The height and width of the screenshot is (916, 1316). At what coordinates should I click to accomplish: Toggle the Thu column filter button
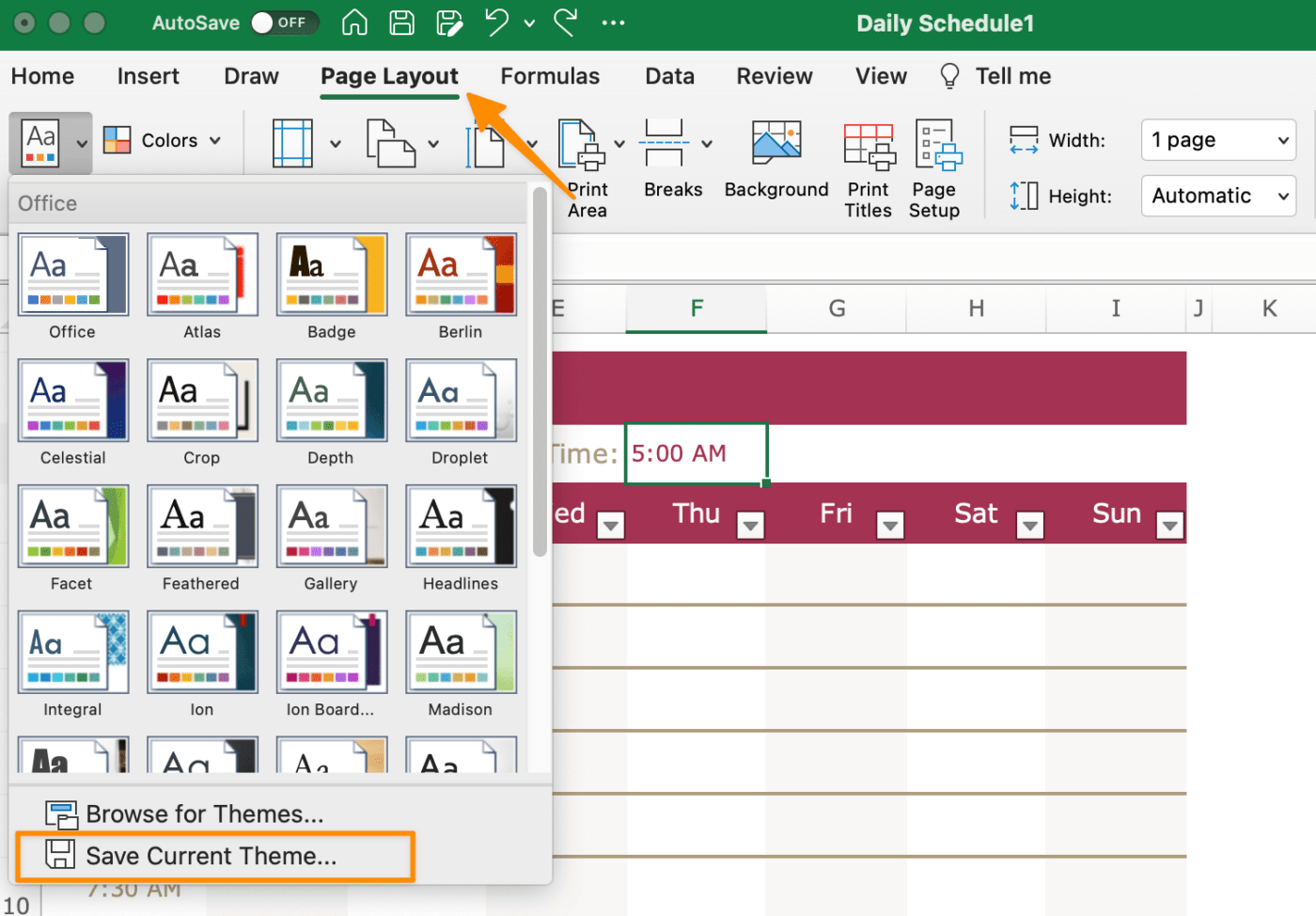(x=750, y=525)
